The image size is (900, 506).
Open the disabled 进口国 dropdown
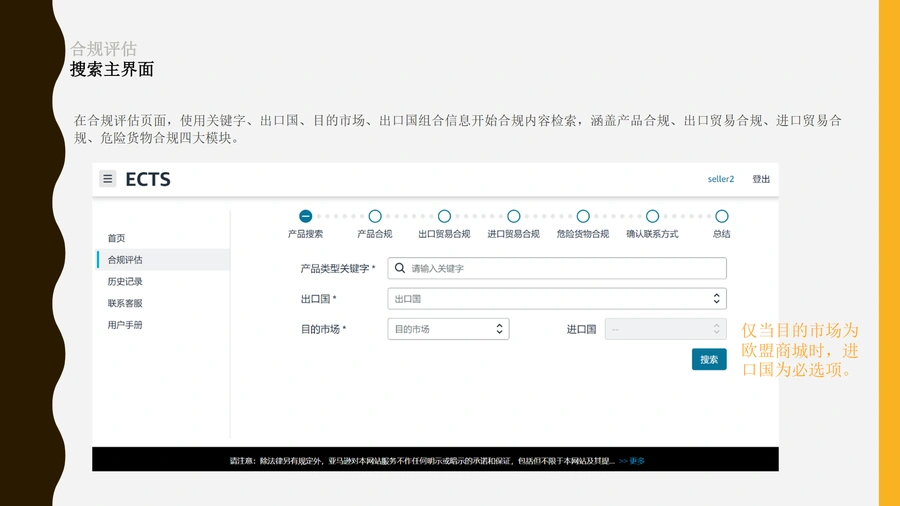pos(665,329)
